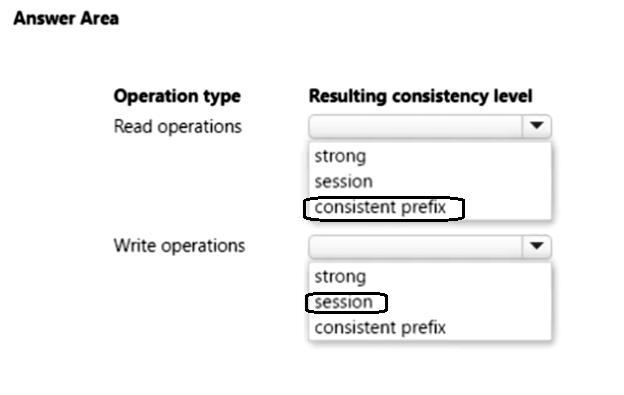Choose session for Read operations
Screen dimensions: 624x395
(x=343, y=182)
